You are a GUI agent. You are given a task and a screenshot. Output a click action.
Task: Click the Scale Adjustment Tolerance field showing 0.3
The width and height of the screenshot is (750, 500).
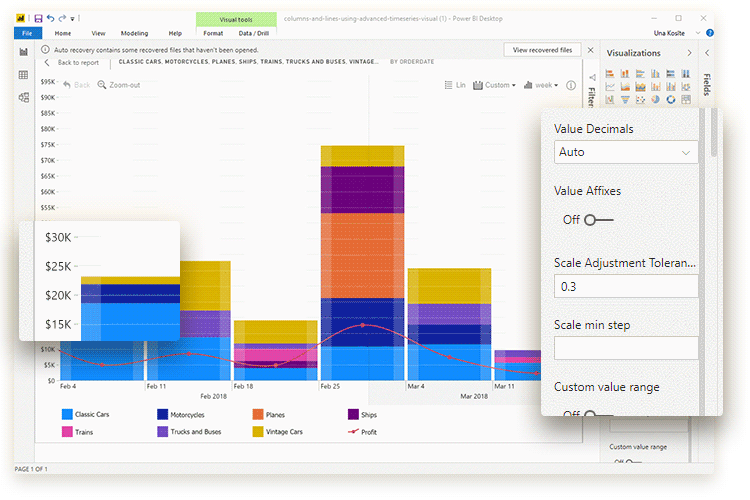point(626,287)
